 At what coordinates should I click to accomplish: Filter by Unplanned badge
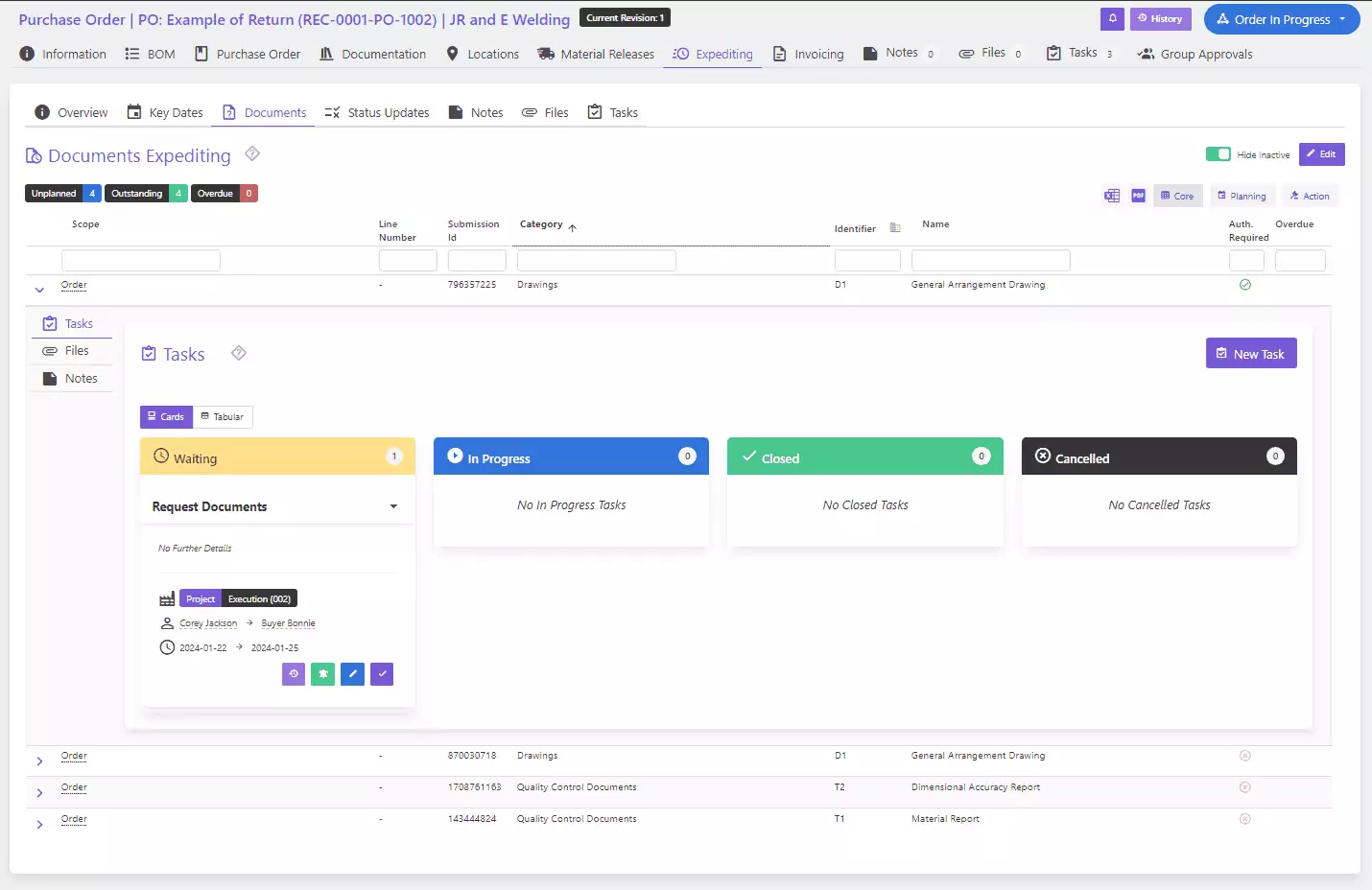coord(62,193)
